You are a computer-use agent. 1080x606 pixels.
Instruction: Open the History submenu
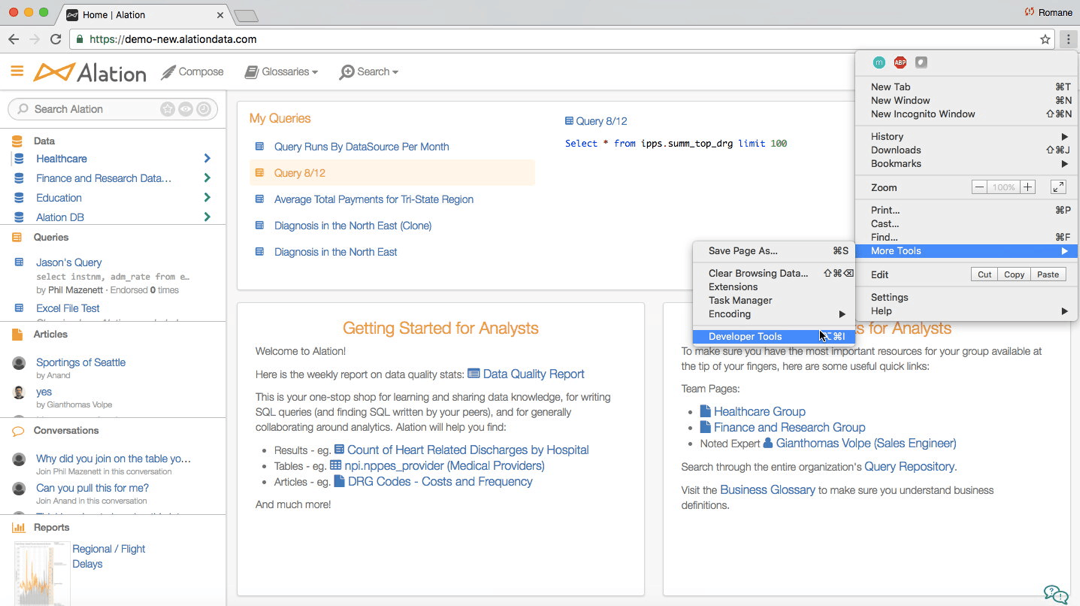(x=967, y=136)
